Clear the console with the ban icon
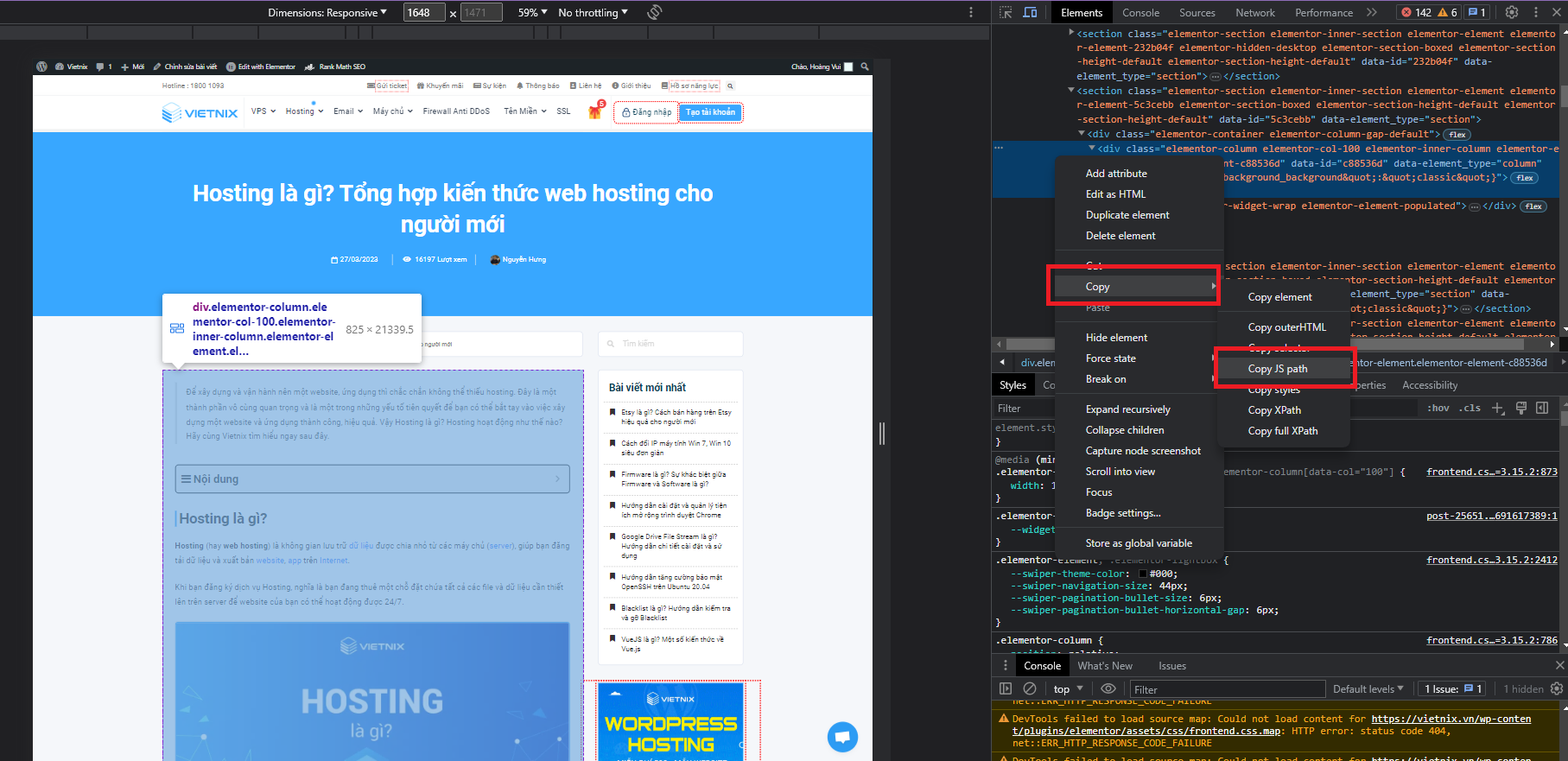 point(1030,688)
